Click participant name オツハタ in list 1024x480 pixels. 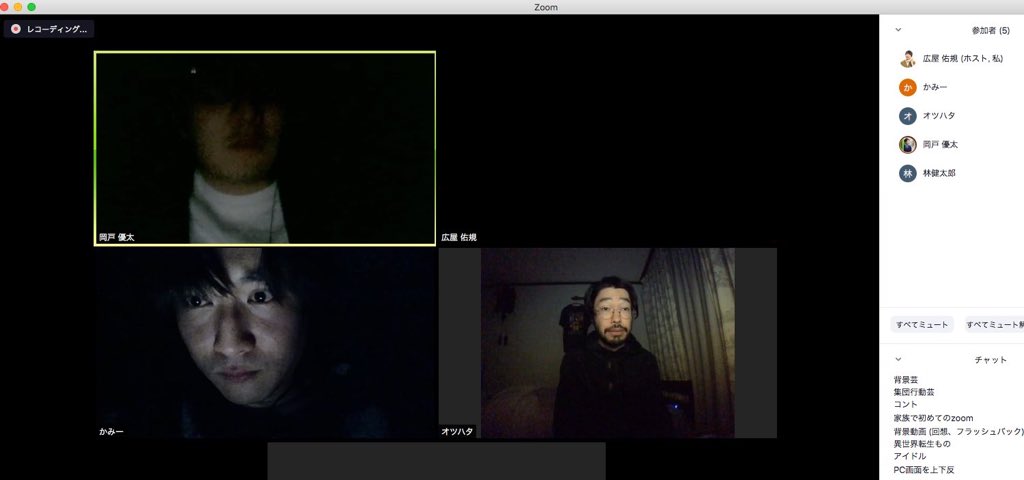[x=938, y=116]
